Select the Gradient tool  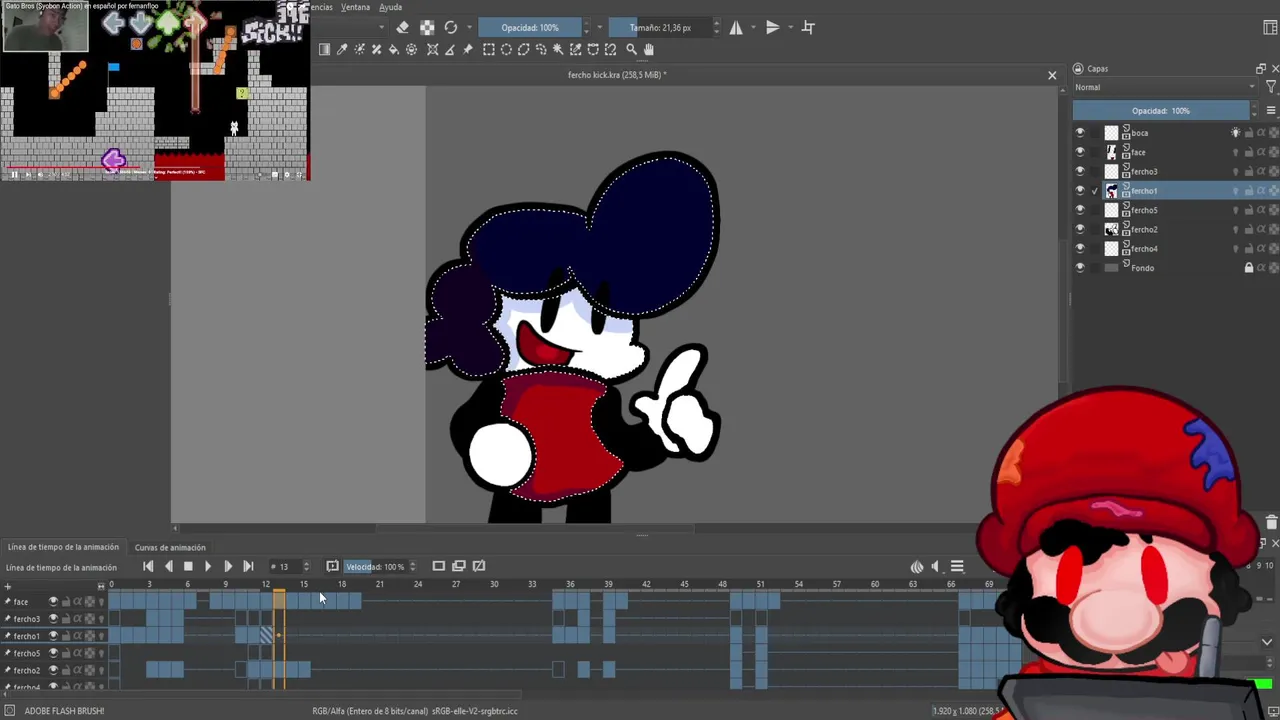pos(324,49)
